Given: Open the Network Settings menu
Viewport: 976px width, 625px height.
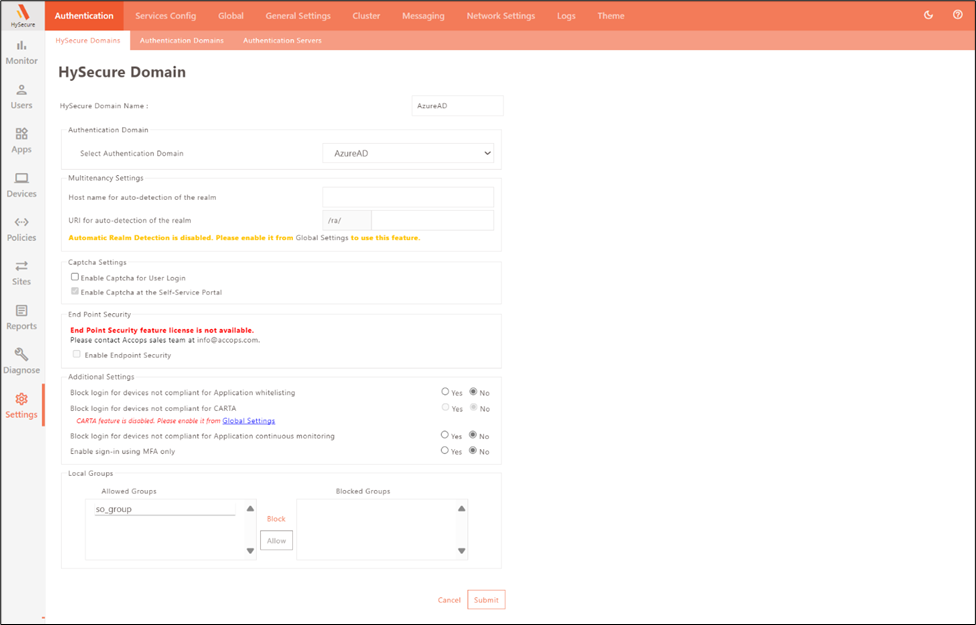Looking at the screenshot, I should click(501, 16).
